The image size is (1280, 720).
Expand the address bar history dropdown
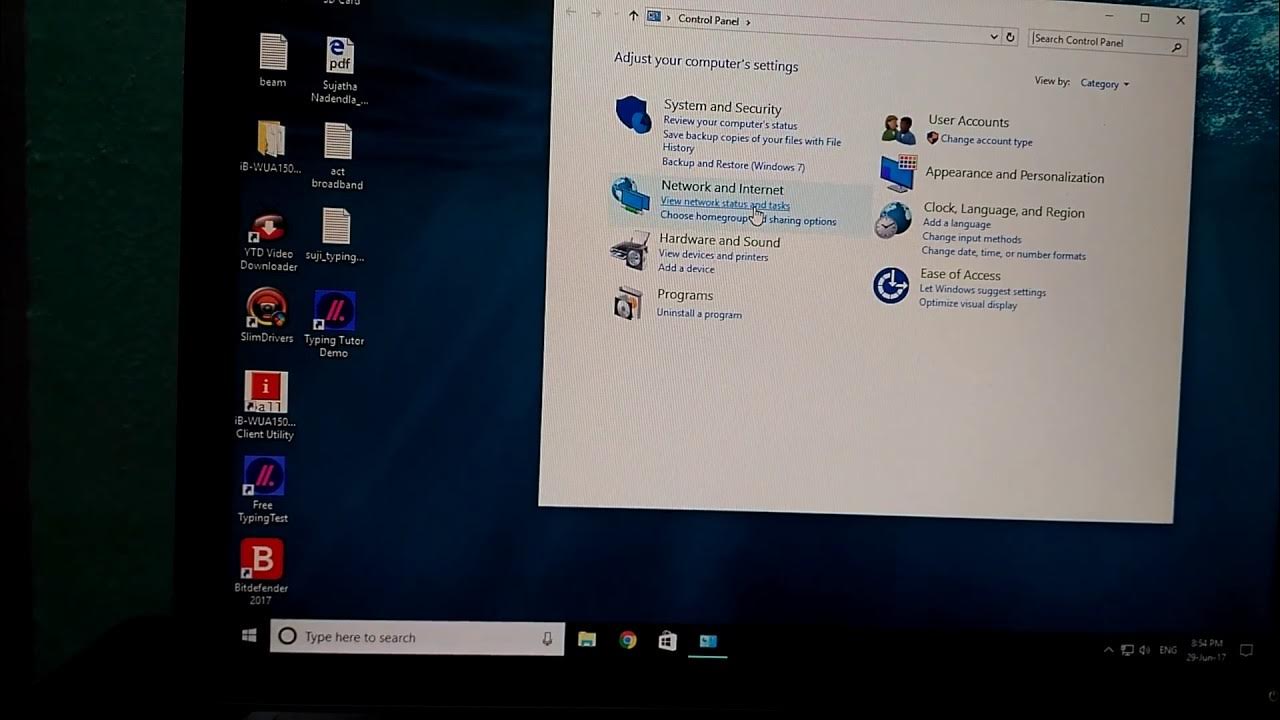click(993, 37)
